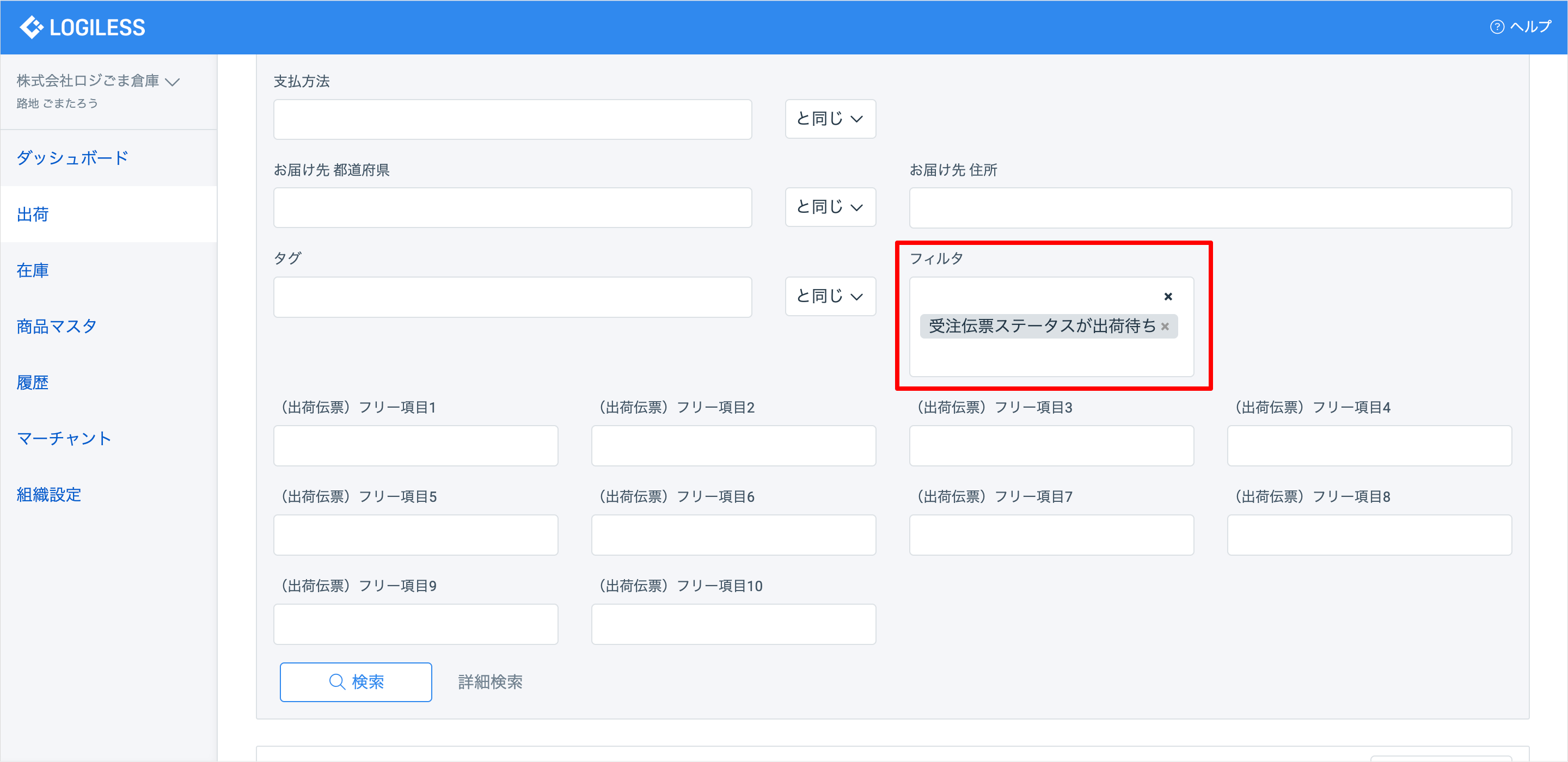Click the フリー項目10 input field
The width and height of the screenshot is (1568, 762).
733,624
